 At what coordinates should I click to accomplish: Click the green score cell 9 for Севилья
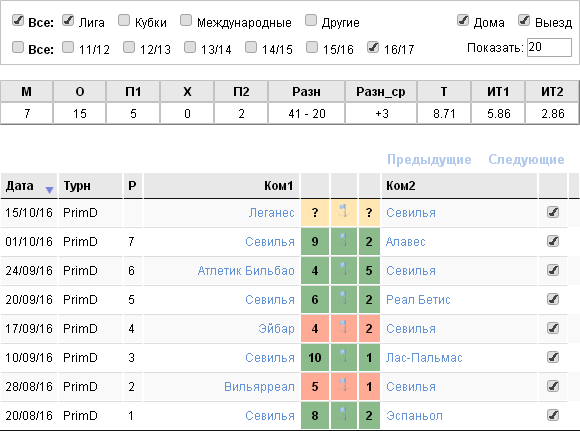315,241
